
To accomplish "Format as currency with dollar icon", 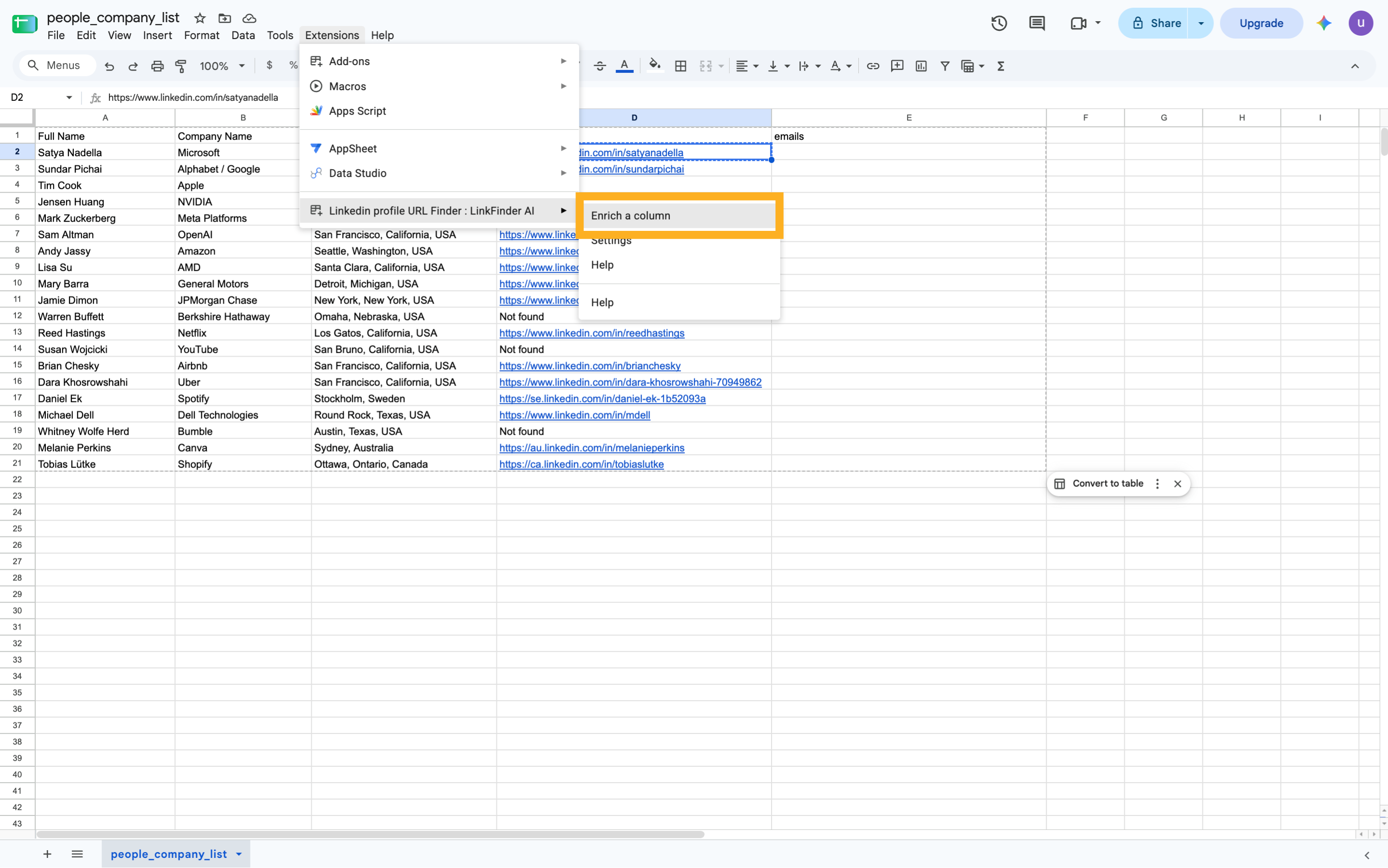I will click(269, 66).
